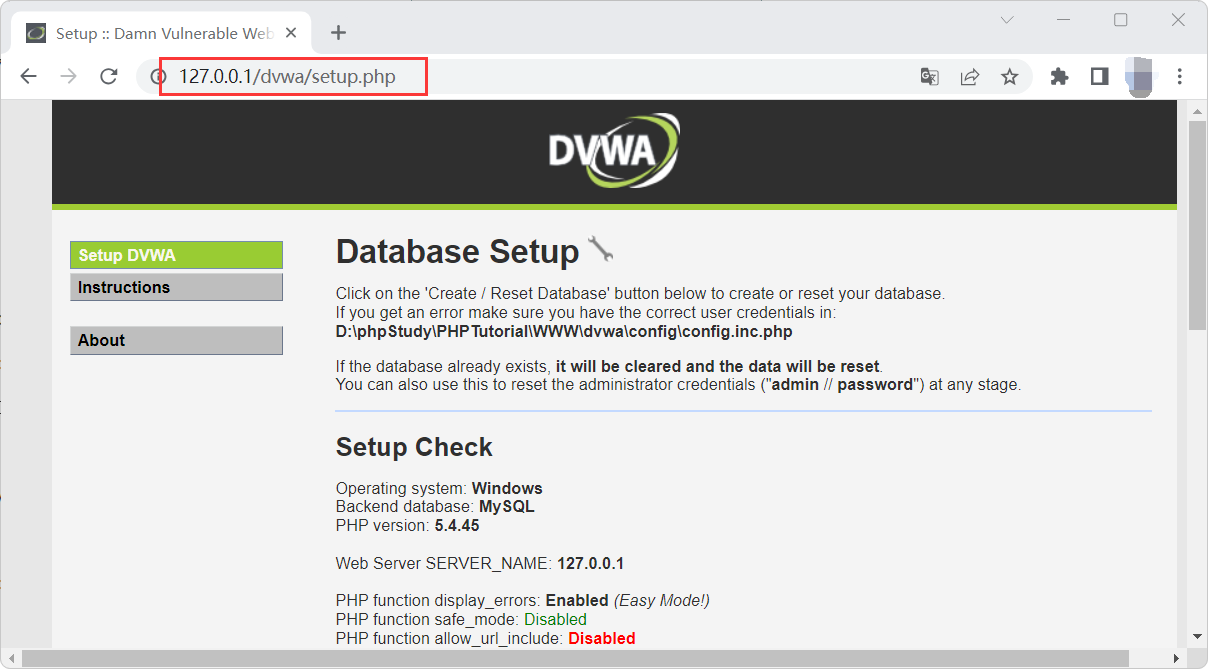Click the browser forward arrow
1208x669 pixels.
[69, 76]
